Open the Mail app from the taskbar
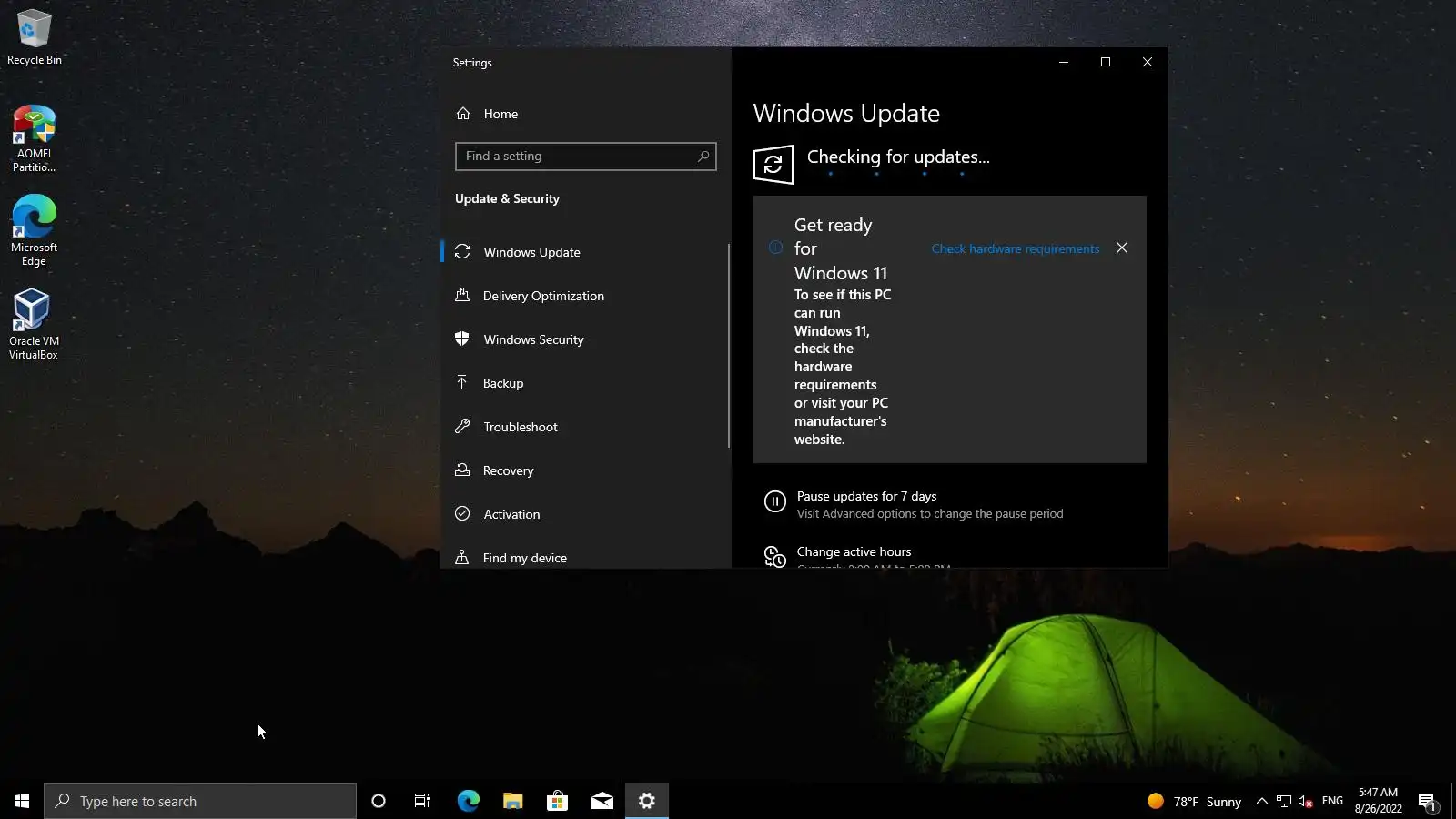The width and height of the screenshot is (1456, 819). (602, 801)
